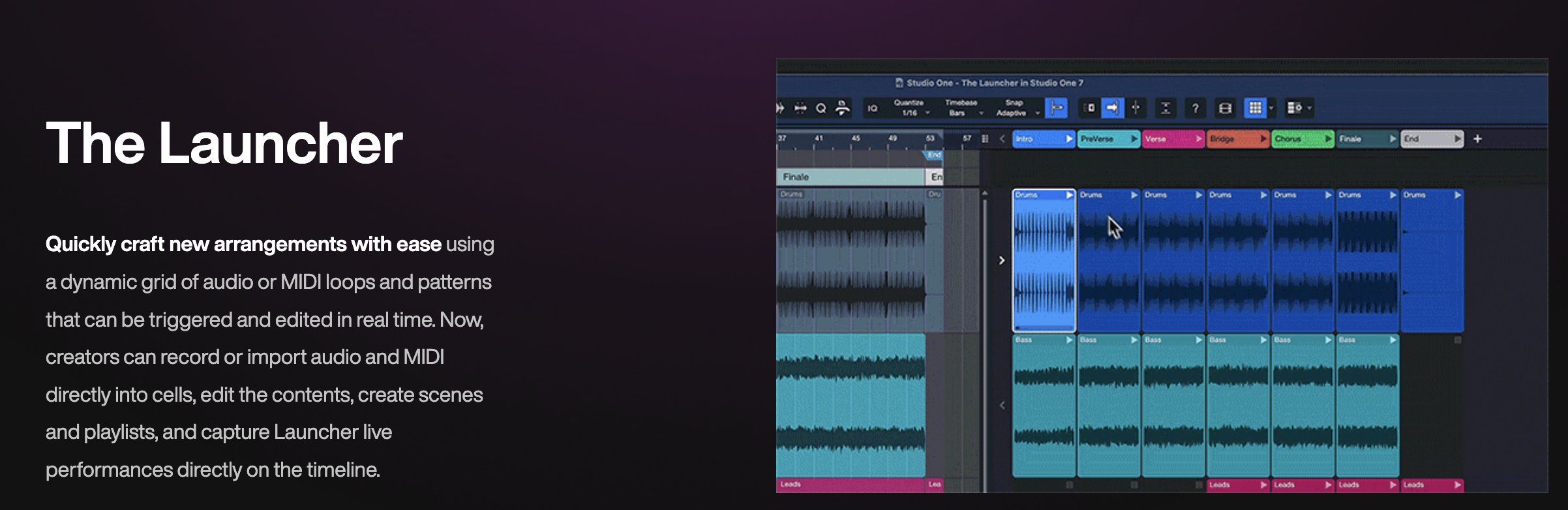The image size is (1568, 510).
Task: Launch the PreVerse scene play triangle
Action: (1134, 139)
